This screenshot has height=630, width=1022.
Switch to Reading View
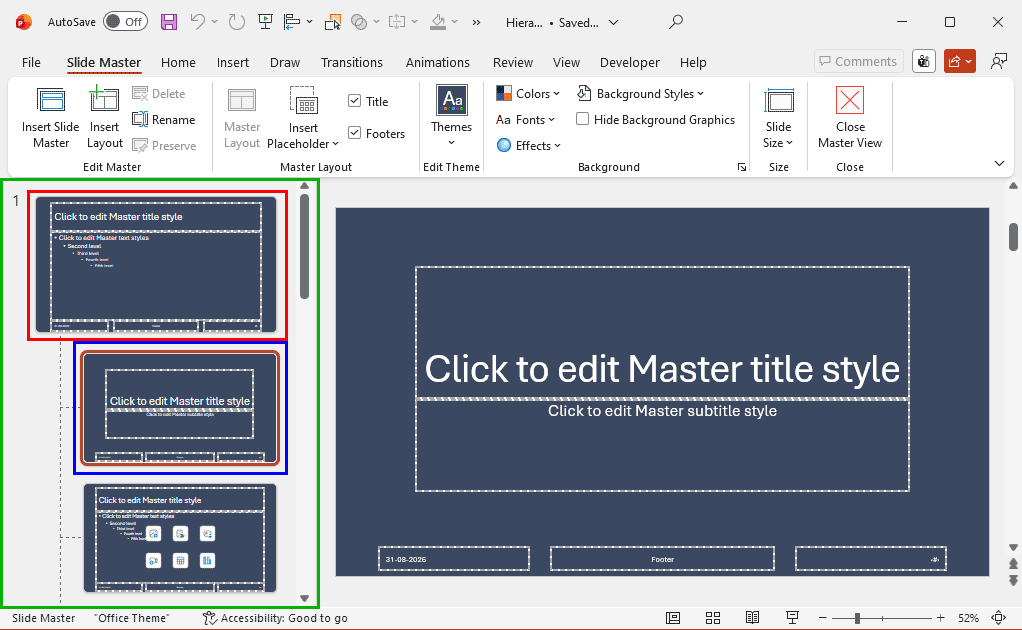(x=752, y=618)
